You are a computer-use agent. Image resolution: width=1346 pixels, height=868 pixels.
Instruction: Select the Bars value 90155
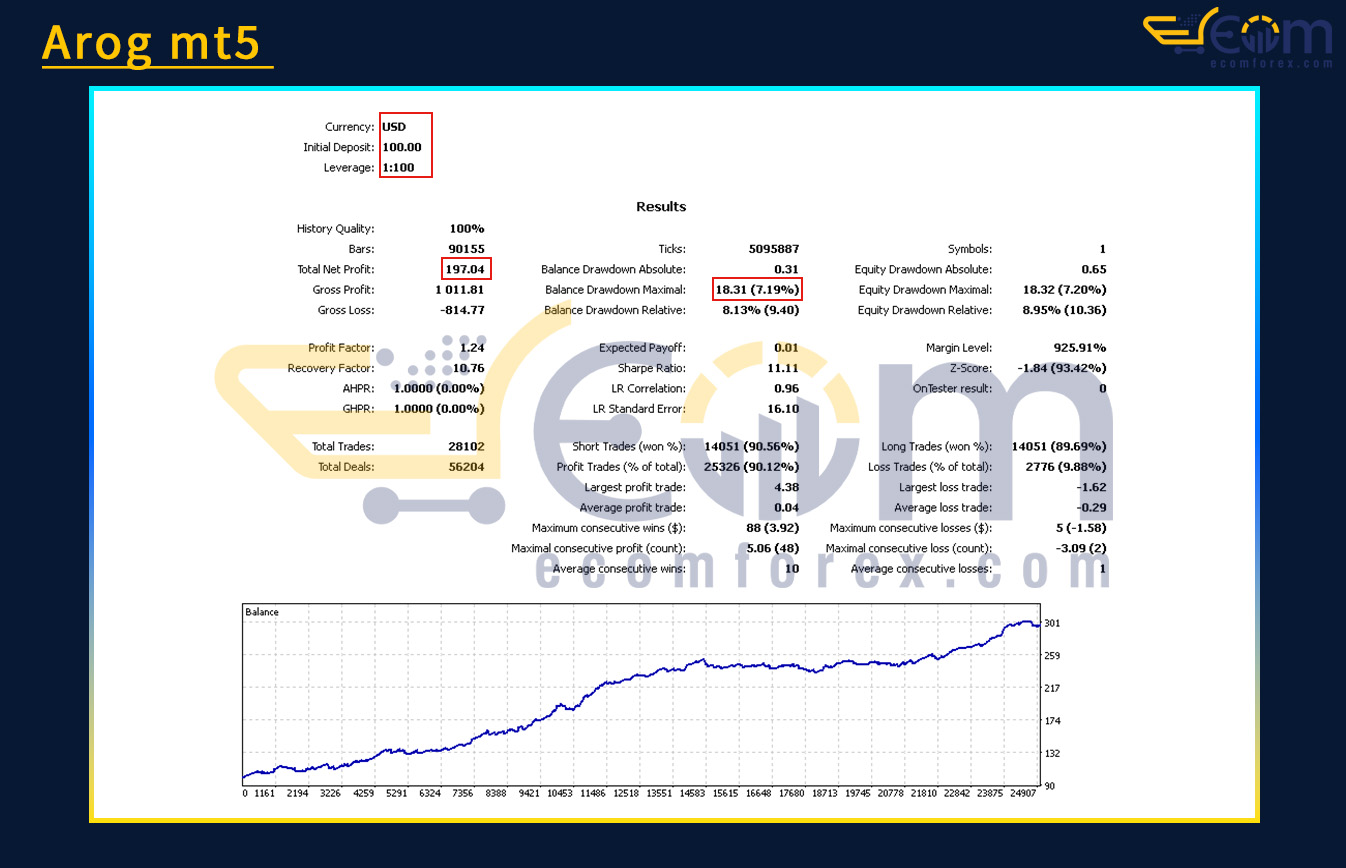pos(466,249)
